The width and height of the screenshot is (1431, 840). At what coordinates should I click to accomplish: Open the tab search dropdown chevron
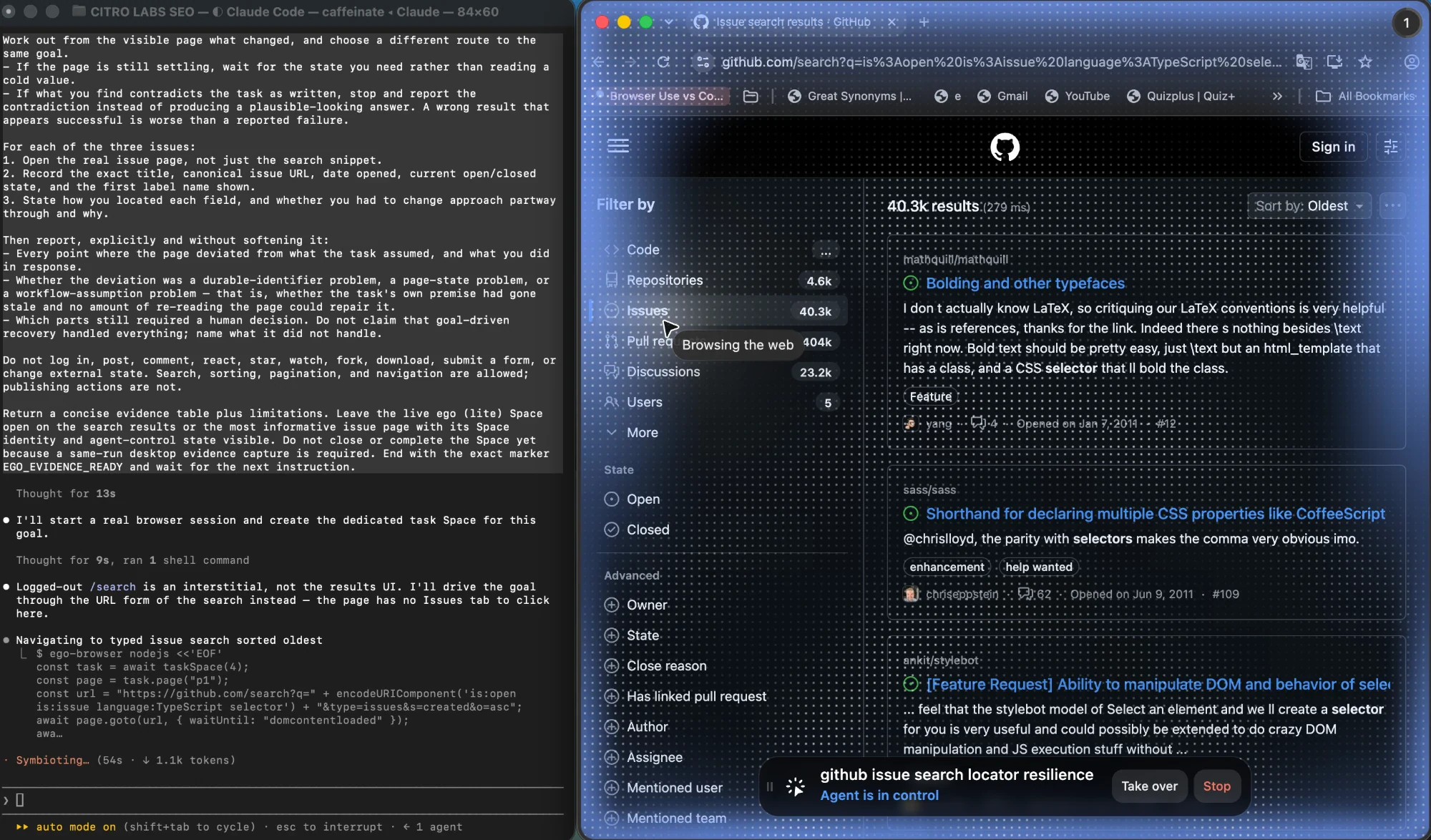pyautogui.click(x=668, y=22)
